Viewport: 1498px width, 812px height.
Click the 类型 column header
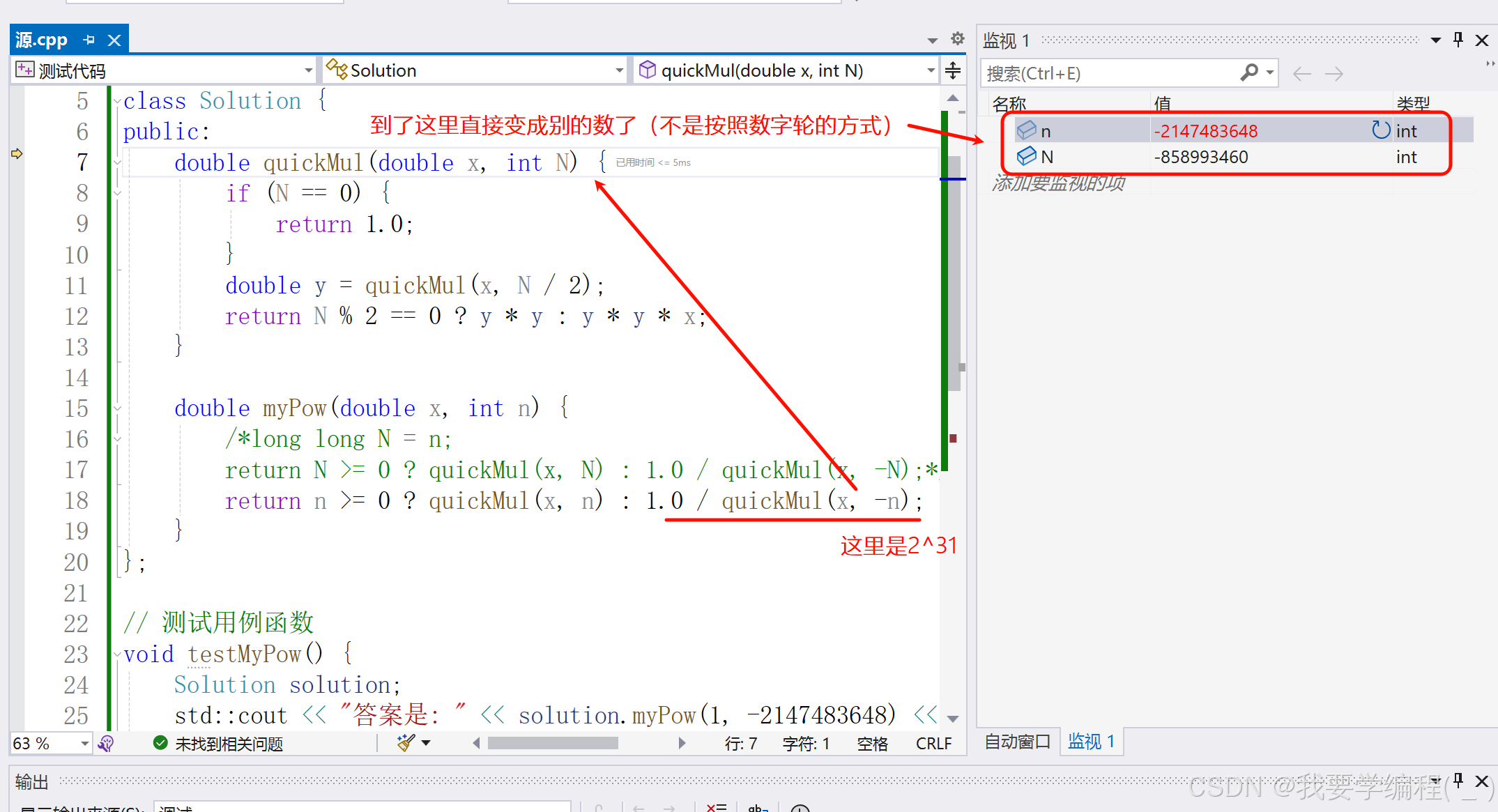1413,105
